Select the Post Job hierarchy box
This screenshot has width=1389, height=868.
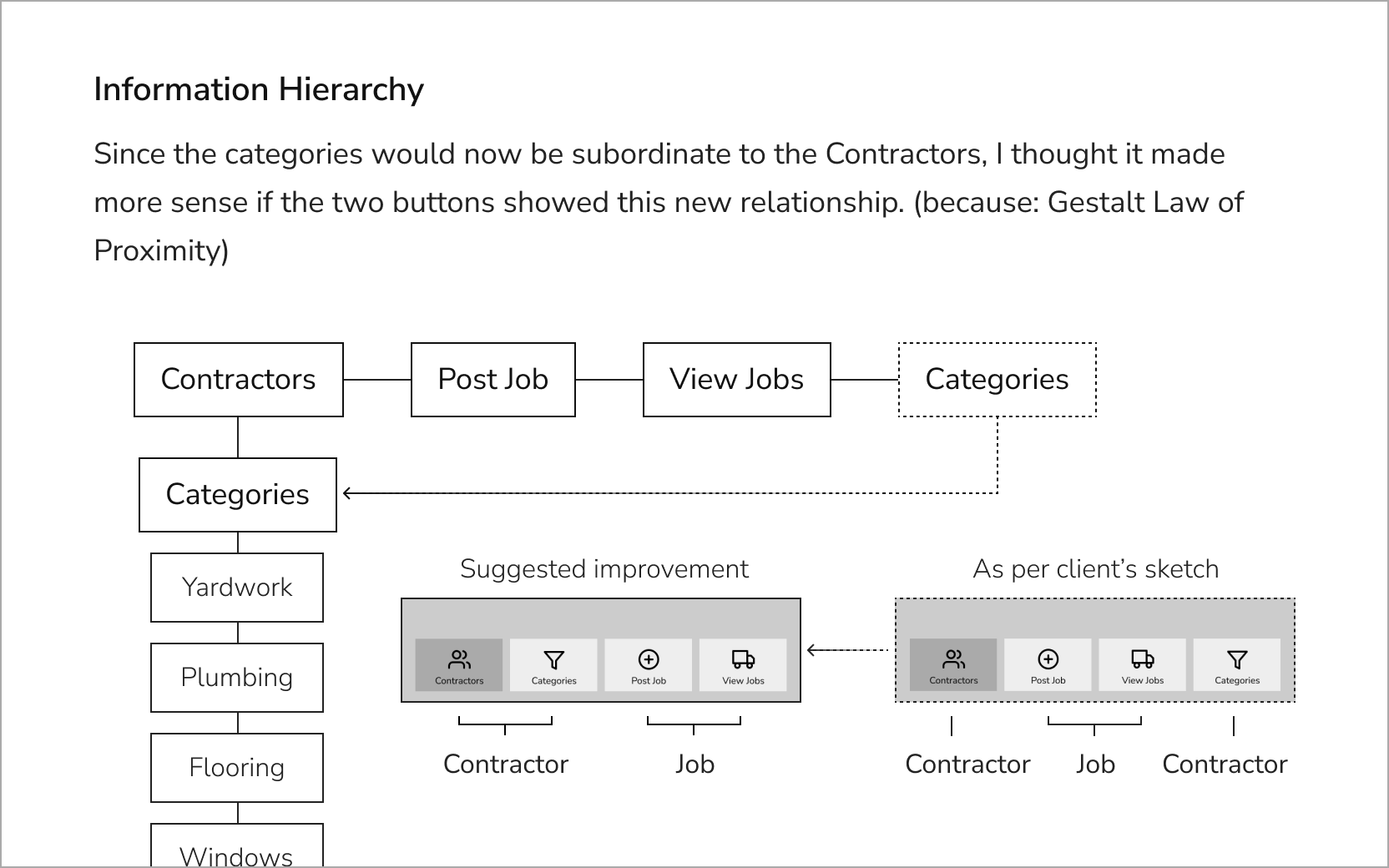(493, 380)
